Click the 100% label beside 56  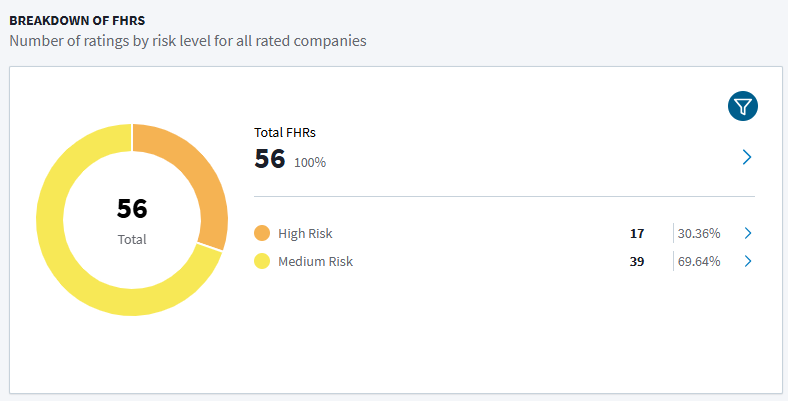click(310, 162)
